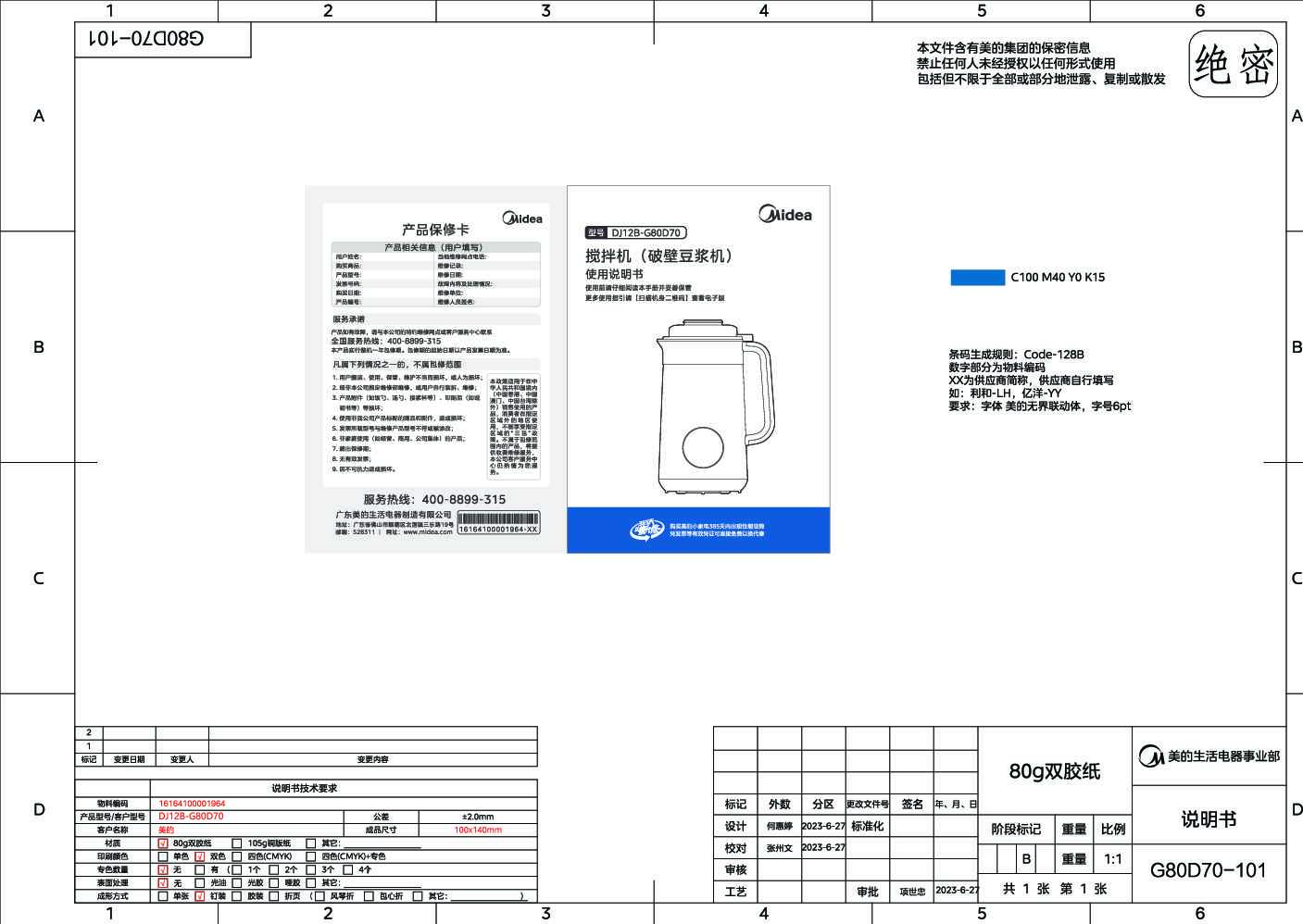Check the 单色 print color checkbox
Screen dimensions: 1303x924
pos(164,856)
